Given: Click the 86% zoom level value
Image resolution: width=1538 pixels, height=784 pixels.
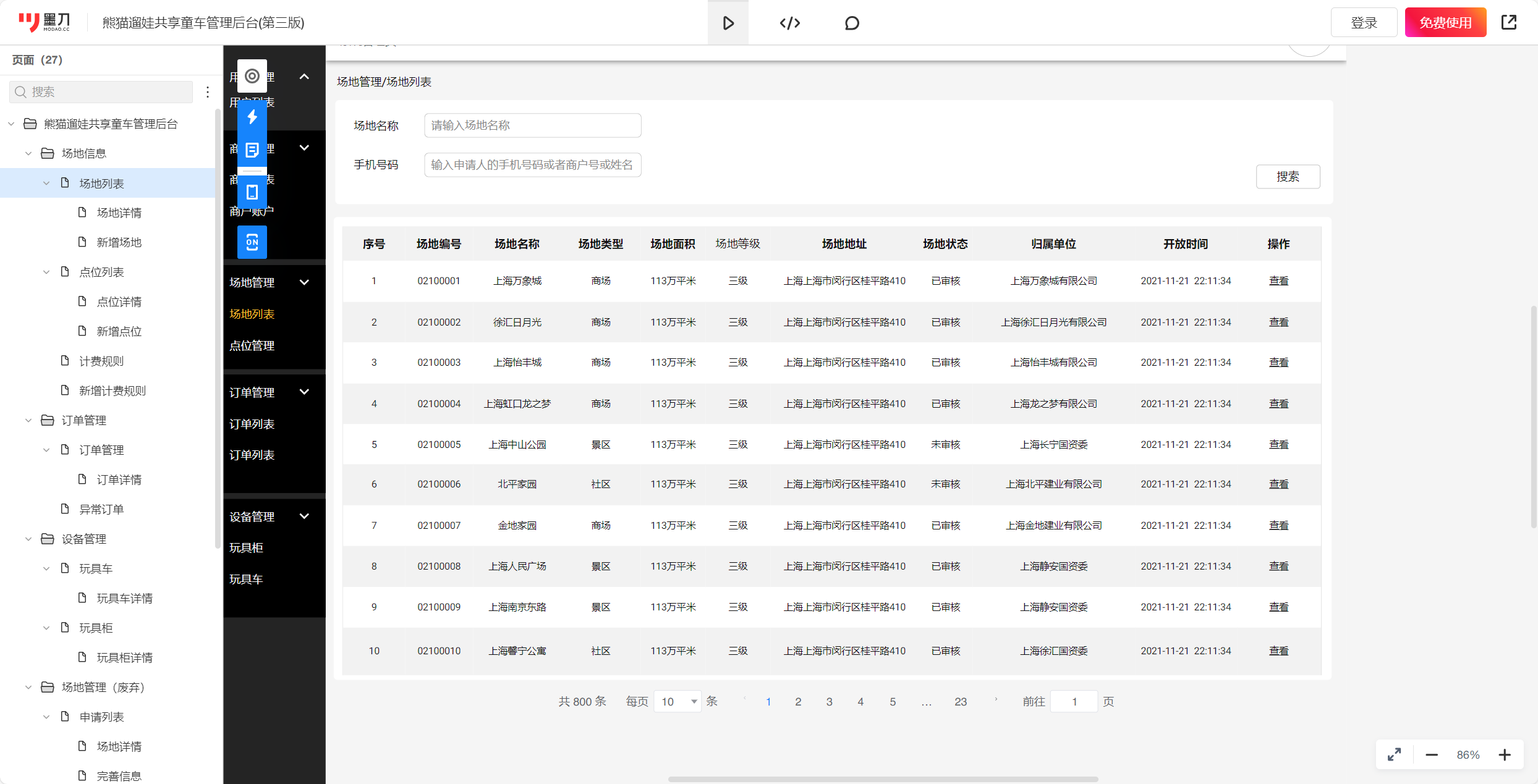Looking at the screenshot, I should point(1468,754).
